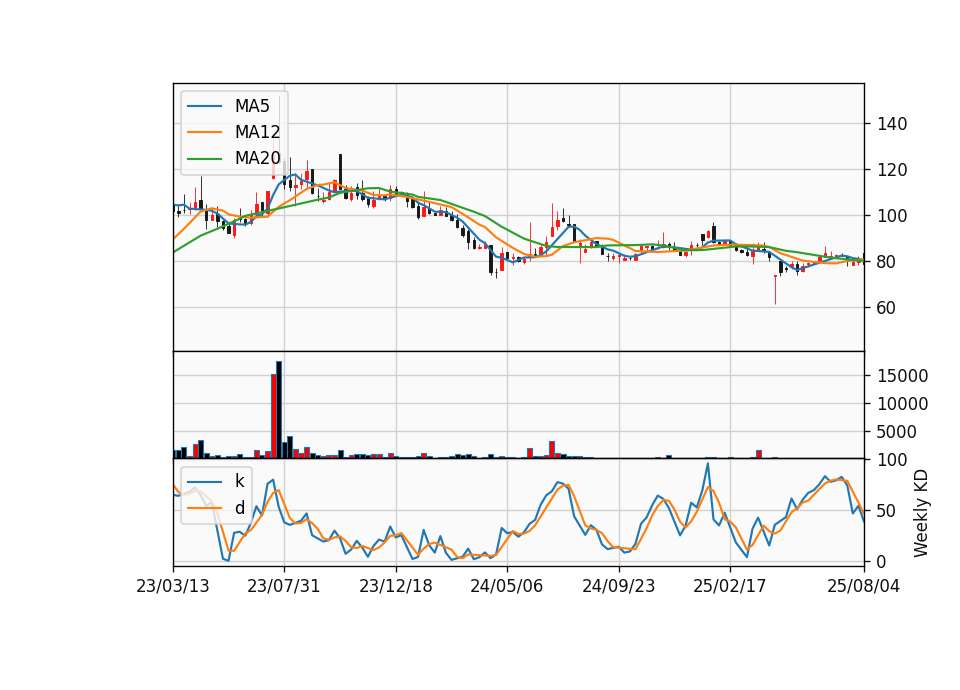Click the MA5 legend label
960x690 pixels.
click(x=252, y=106)
